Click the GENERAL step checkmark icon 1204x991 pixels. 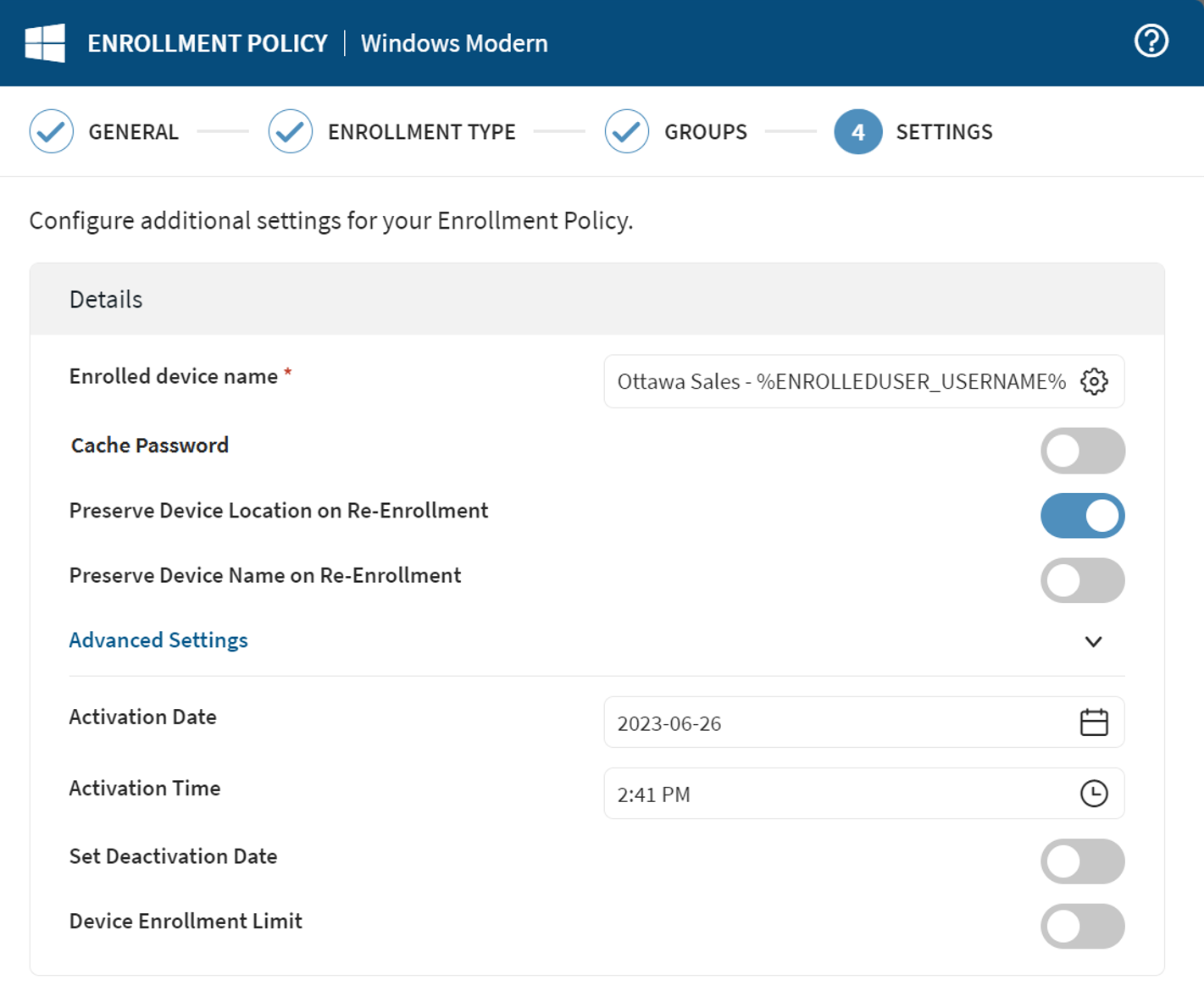(x=52, y=131)
